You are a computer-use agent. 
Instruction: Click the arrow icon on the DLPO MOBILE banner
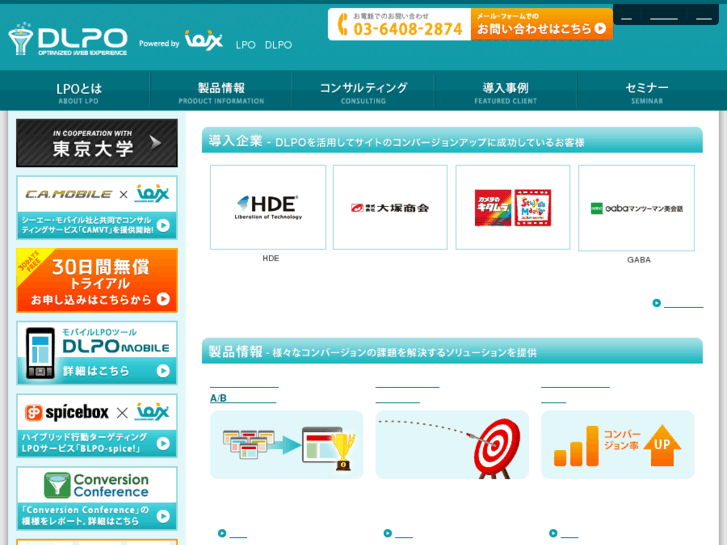(x=163, y=371)
